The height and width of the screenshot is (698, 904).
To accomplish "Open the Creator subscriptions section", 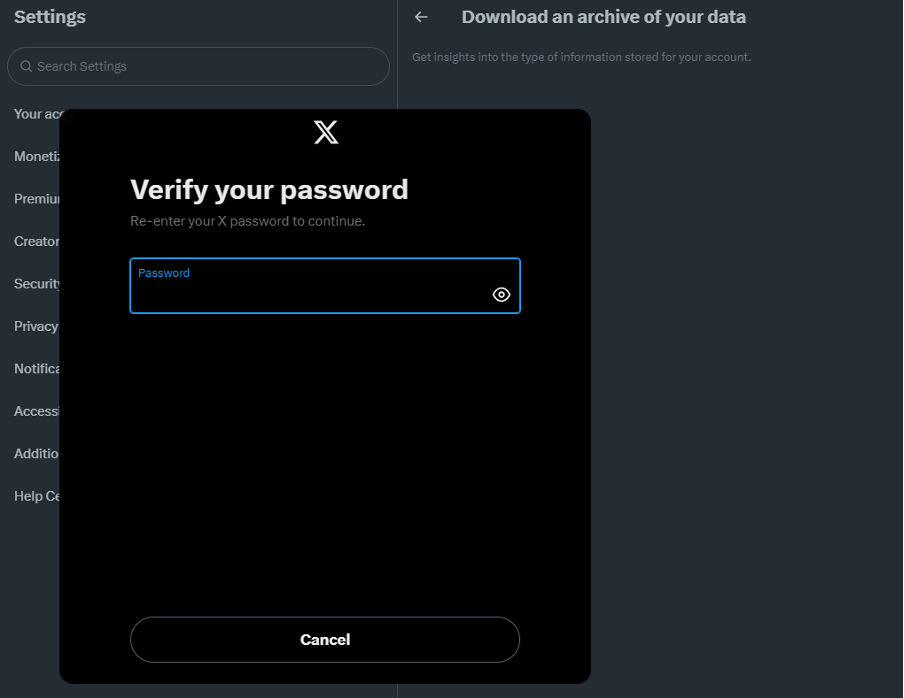I will click(37, 241).
